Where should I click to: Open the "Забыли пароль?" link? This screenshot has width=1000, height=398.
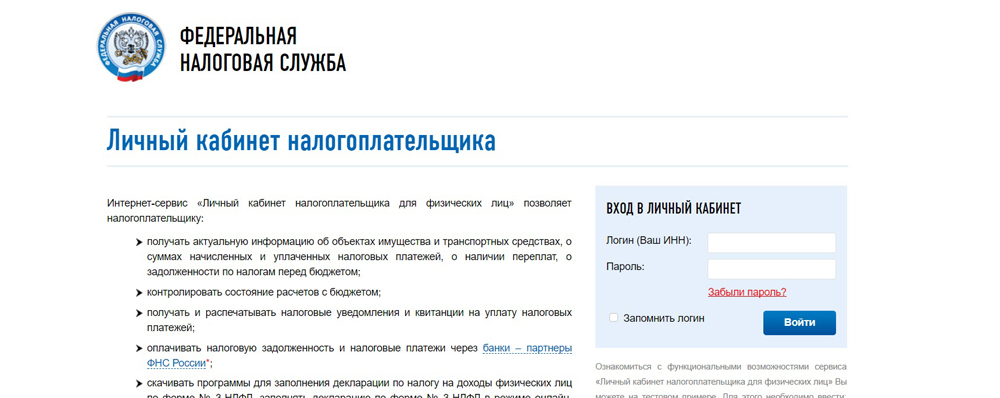tap(747, 292)
